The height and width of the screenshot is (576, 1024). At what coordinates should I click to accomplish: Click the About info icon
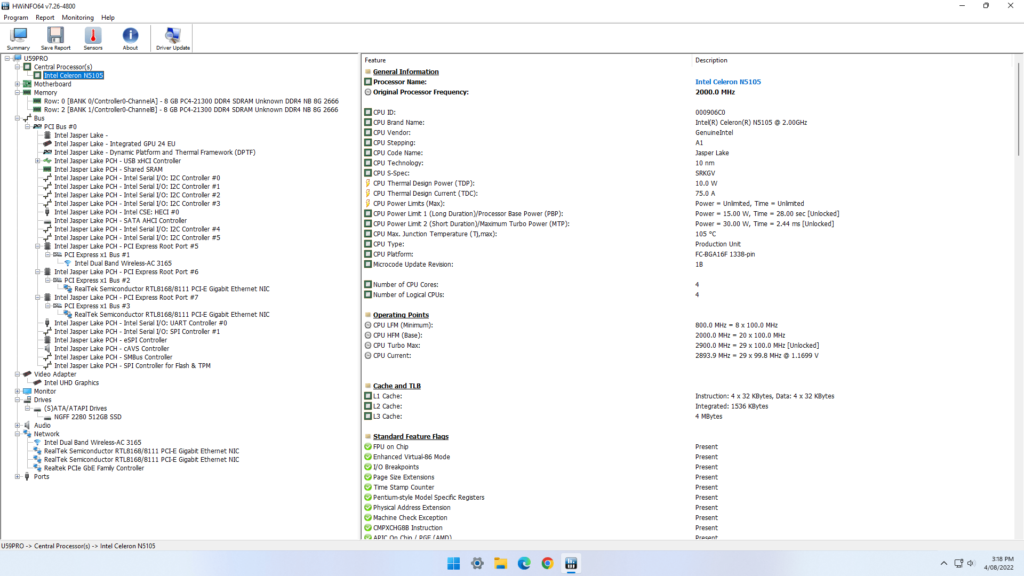130,38
